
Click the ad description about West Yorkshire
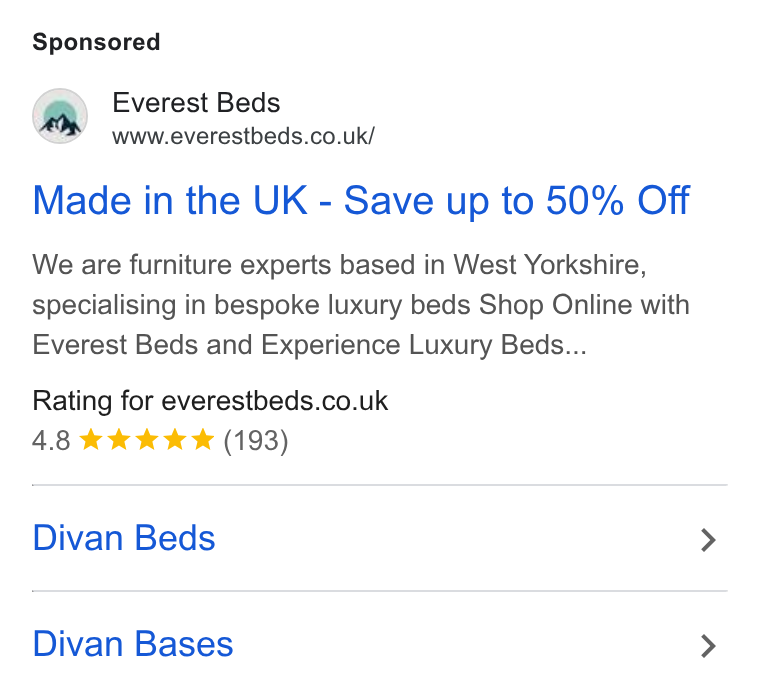tap(361, 305)
